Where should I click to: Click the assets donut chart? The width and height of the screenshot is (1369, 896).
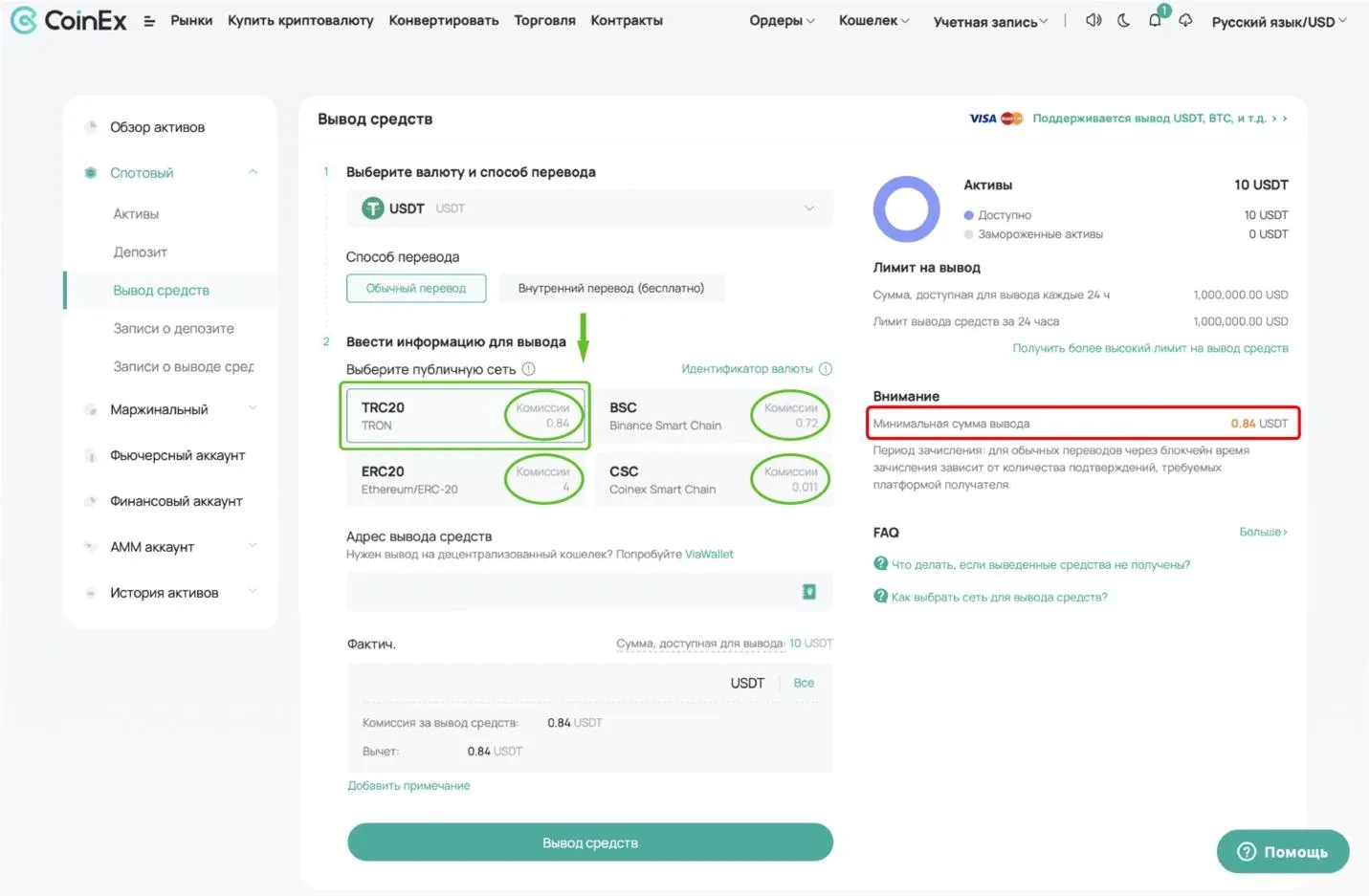click(906, 209)
